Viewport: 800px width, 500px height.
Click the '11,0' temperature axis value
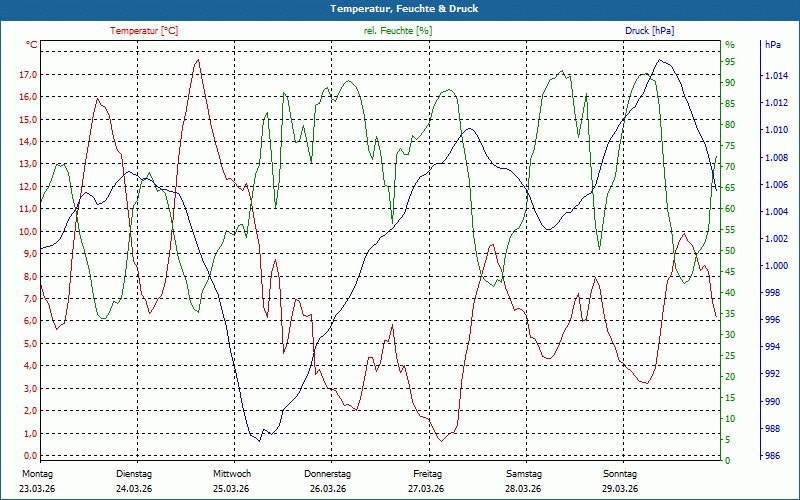(28, 209)
